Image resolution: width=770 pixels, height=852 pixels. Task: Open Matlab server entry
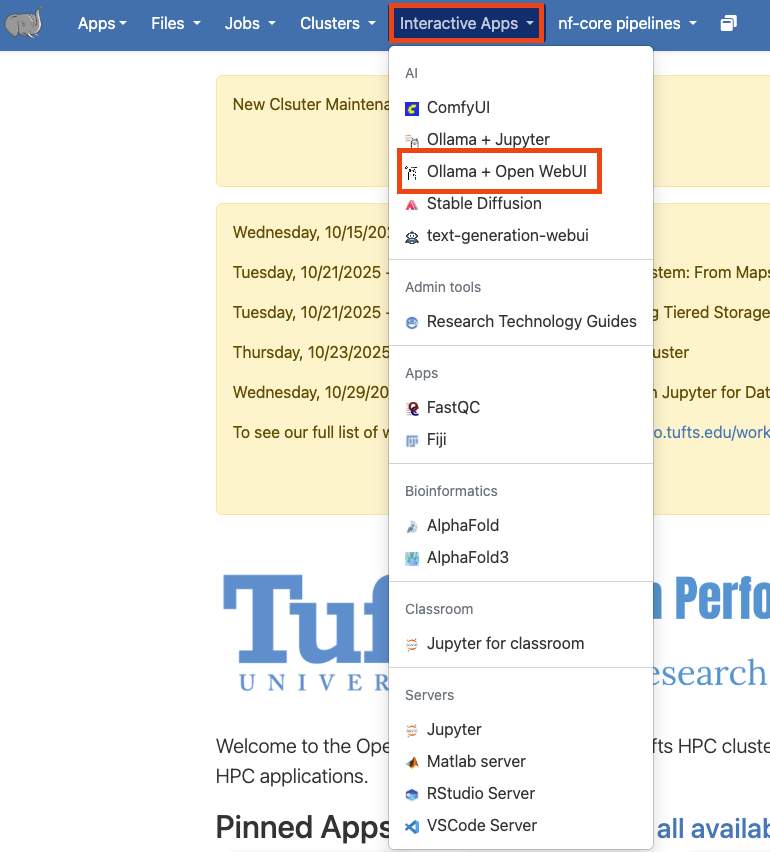521,761
